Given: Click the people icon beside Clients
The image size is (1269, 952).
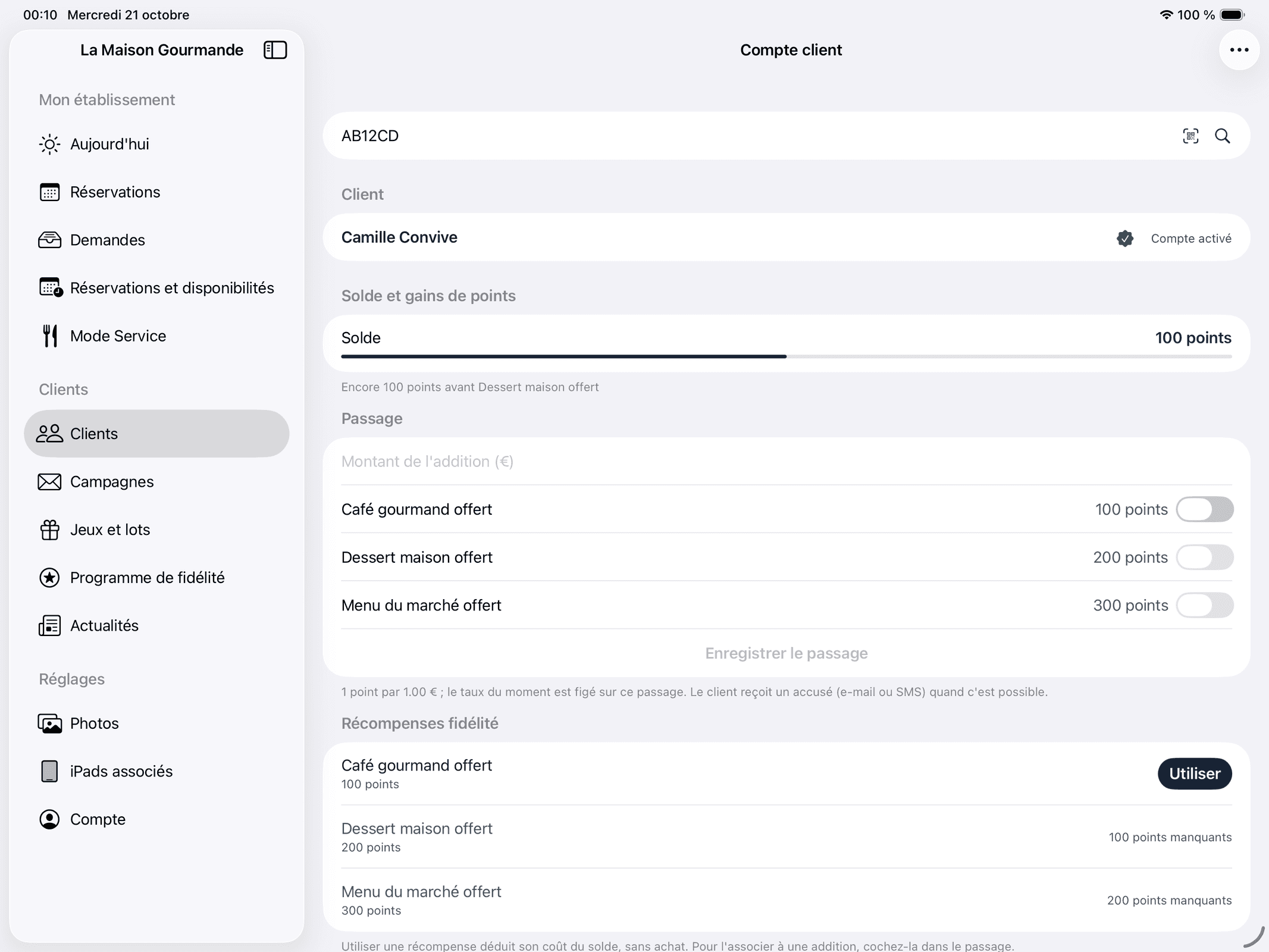Looking at the screenshot, I should [x=49, y=433].
